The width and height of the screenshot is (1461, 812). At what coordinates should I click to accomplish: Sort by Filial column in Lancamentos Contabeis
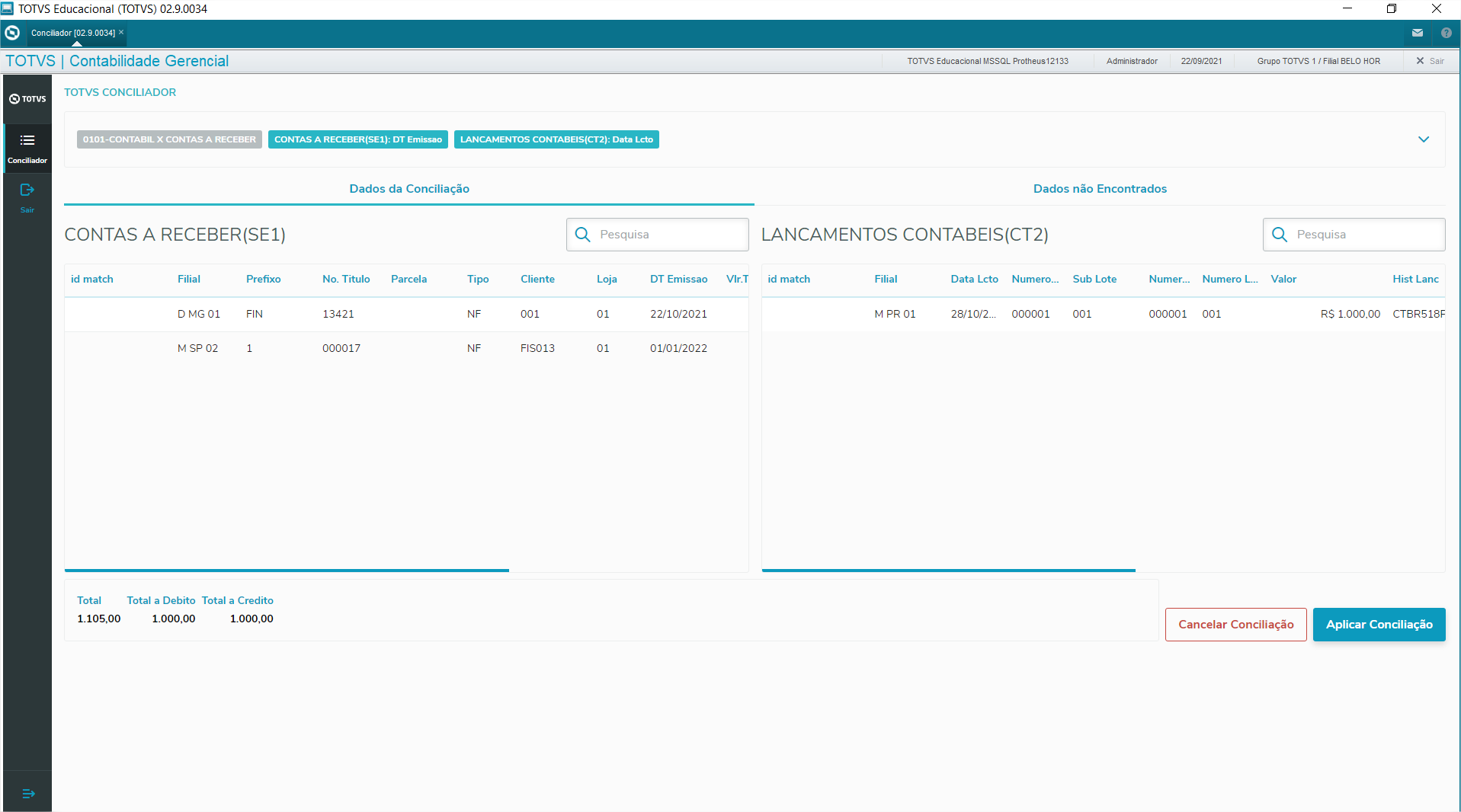click(886, 279)
